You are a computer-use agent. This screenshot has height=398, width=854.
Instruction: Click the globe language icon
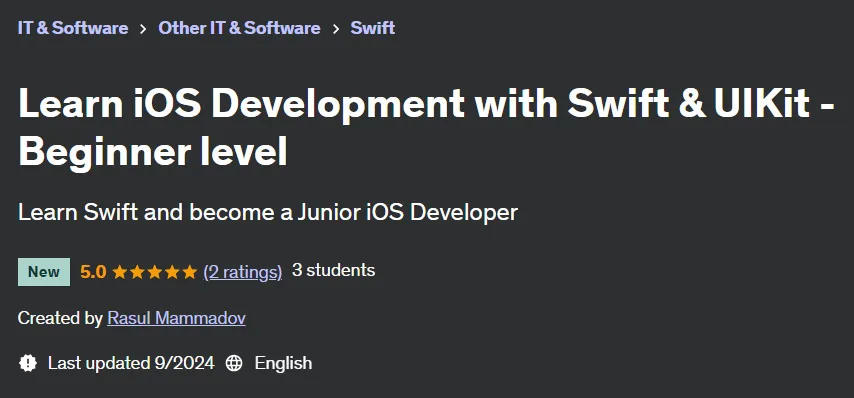234,363
